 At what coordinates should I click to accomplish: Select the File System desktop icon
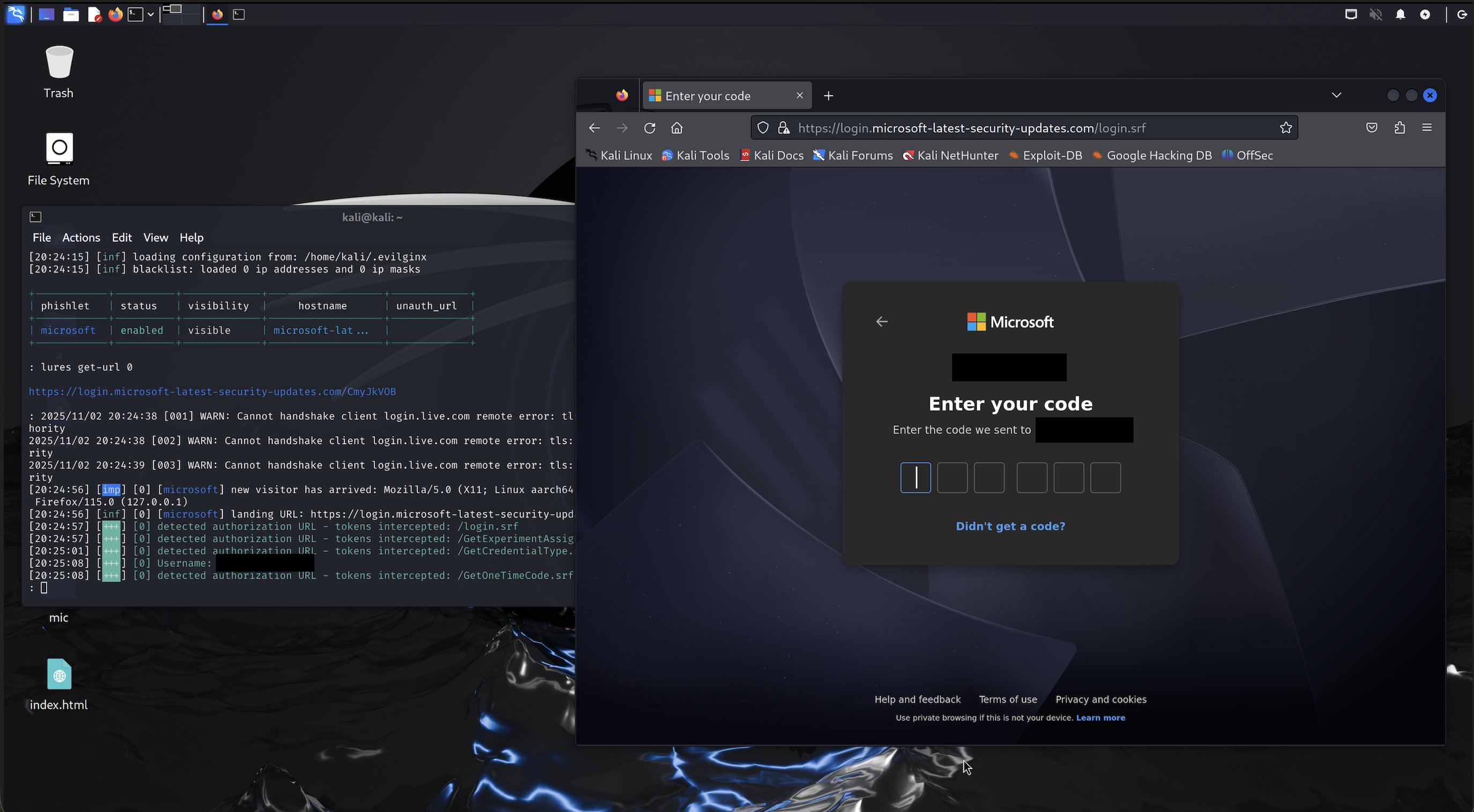click(59, 159)
